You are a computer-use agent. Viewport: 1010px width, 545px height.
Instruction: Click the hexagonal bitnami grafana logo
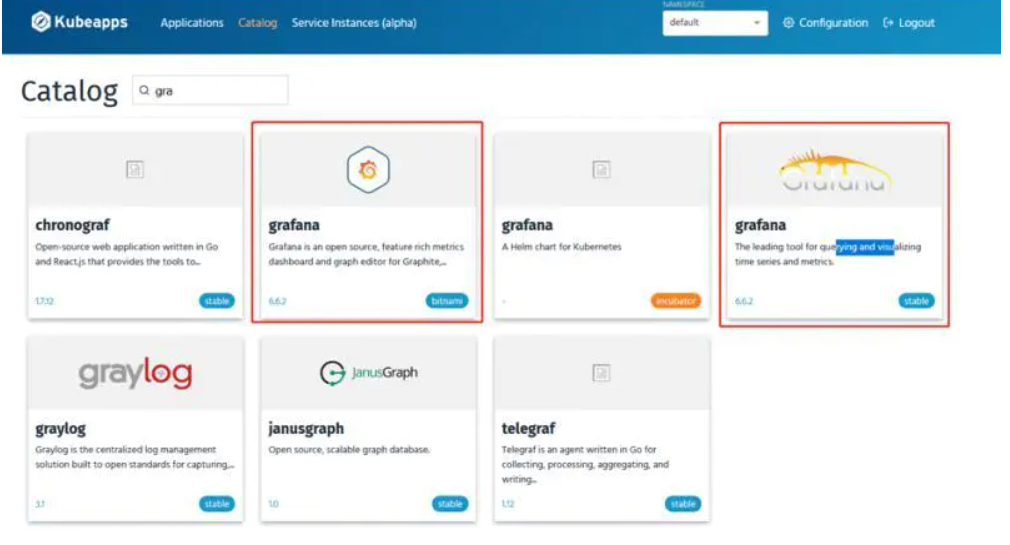(368, 170)
